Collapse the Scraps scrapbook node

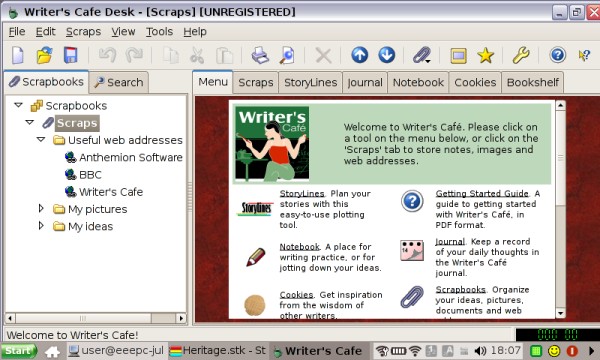pos(29,122)
